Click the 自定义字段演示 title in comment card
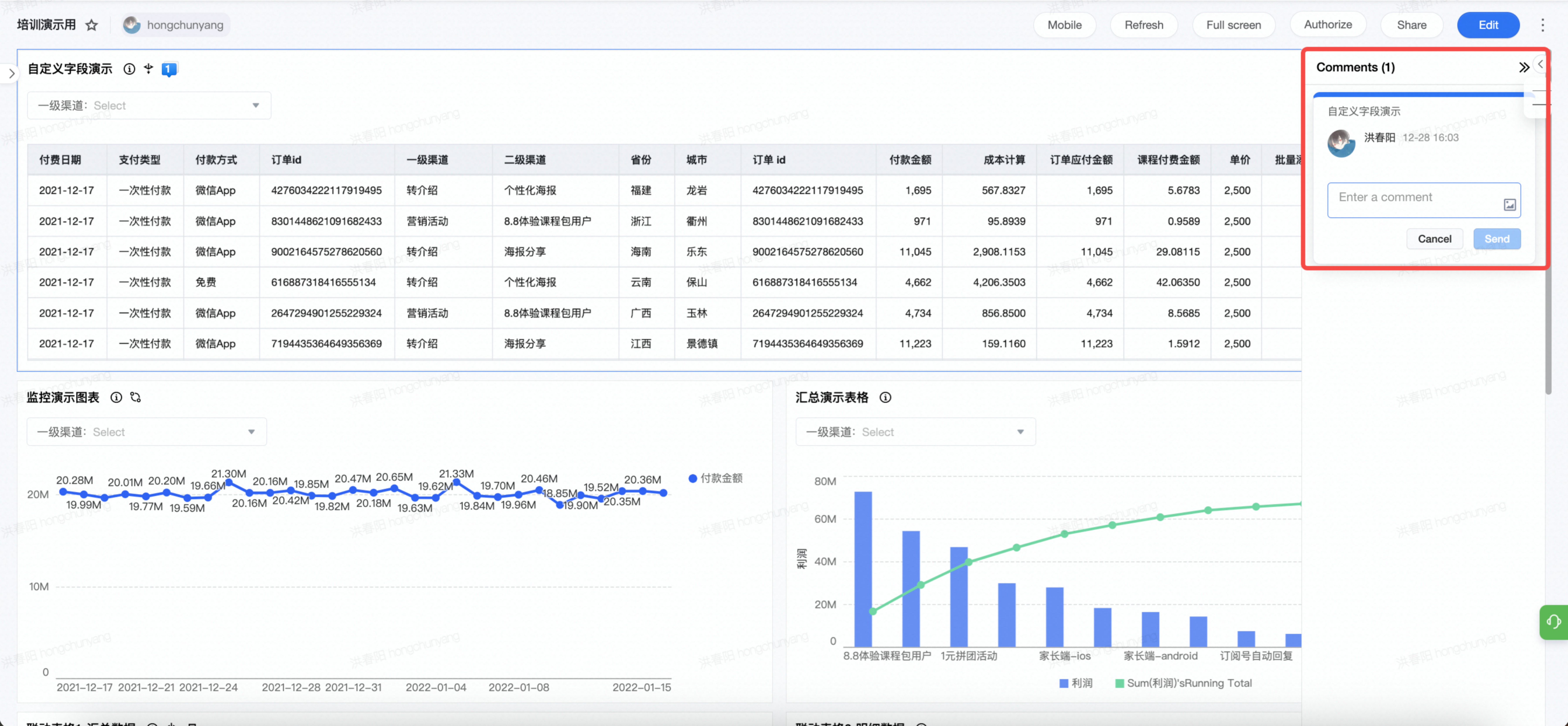This screenshot has width=1568, height=726. [x=1364, y=111]
